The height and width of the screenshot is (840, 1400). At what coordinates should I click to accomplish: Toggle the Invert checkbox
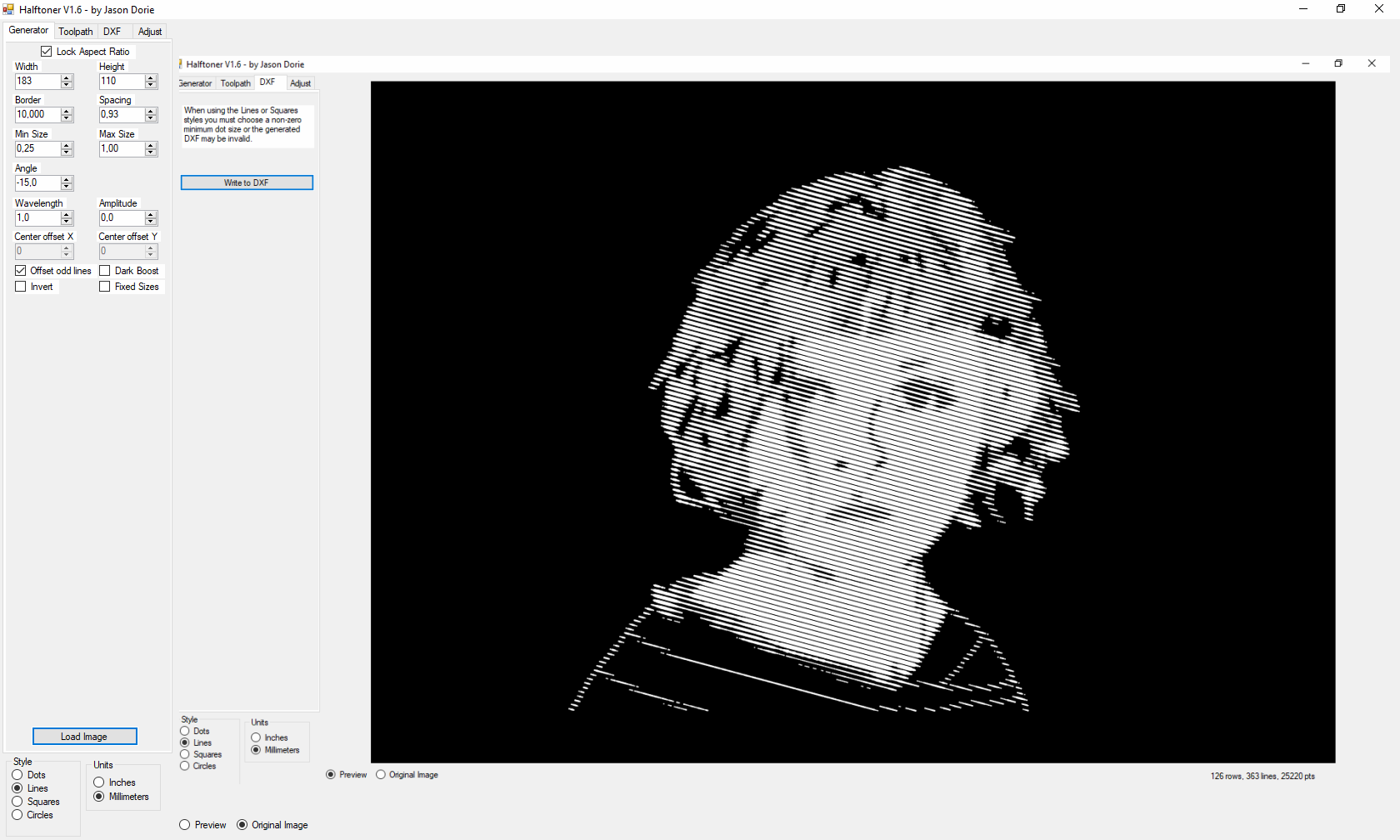pyautogui.click(x=21, y=287)
